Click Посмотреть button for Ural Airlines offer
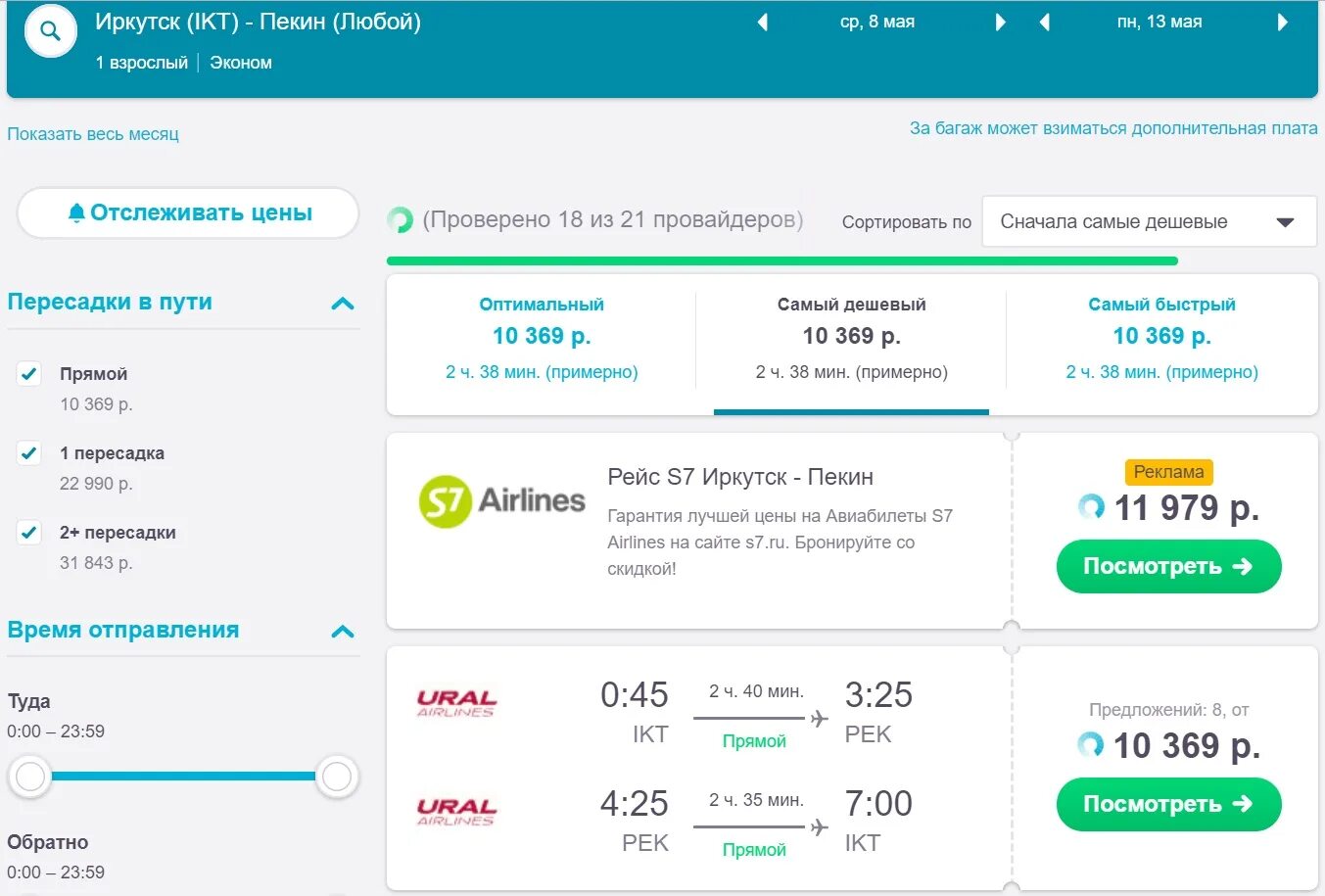Screen dimensions: 1325x896 (x=1168, y=804)
